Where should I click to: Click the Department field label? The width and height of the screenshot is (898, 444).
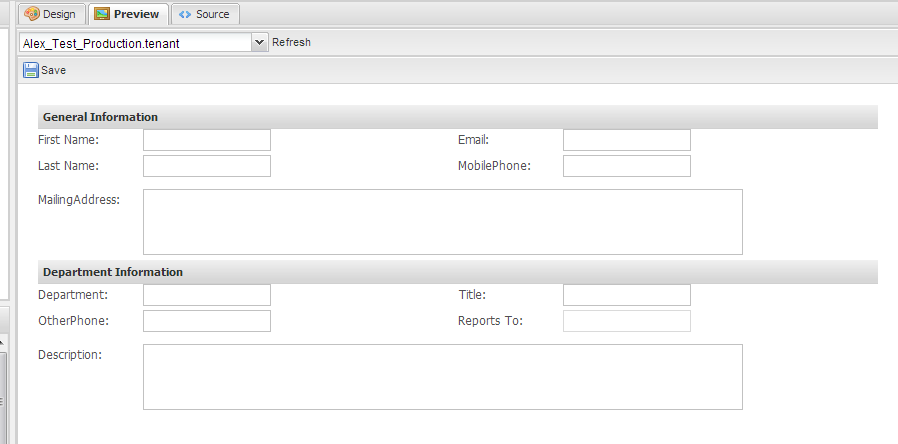tap(73, 295)
